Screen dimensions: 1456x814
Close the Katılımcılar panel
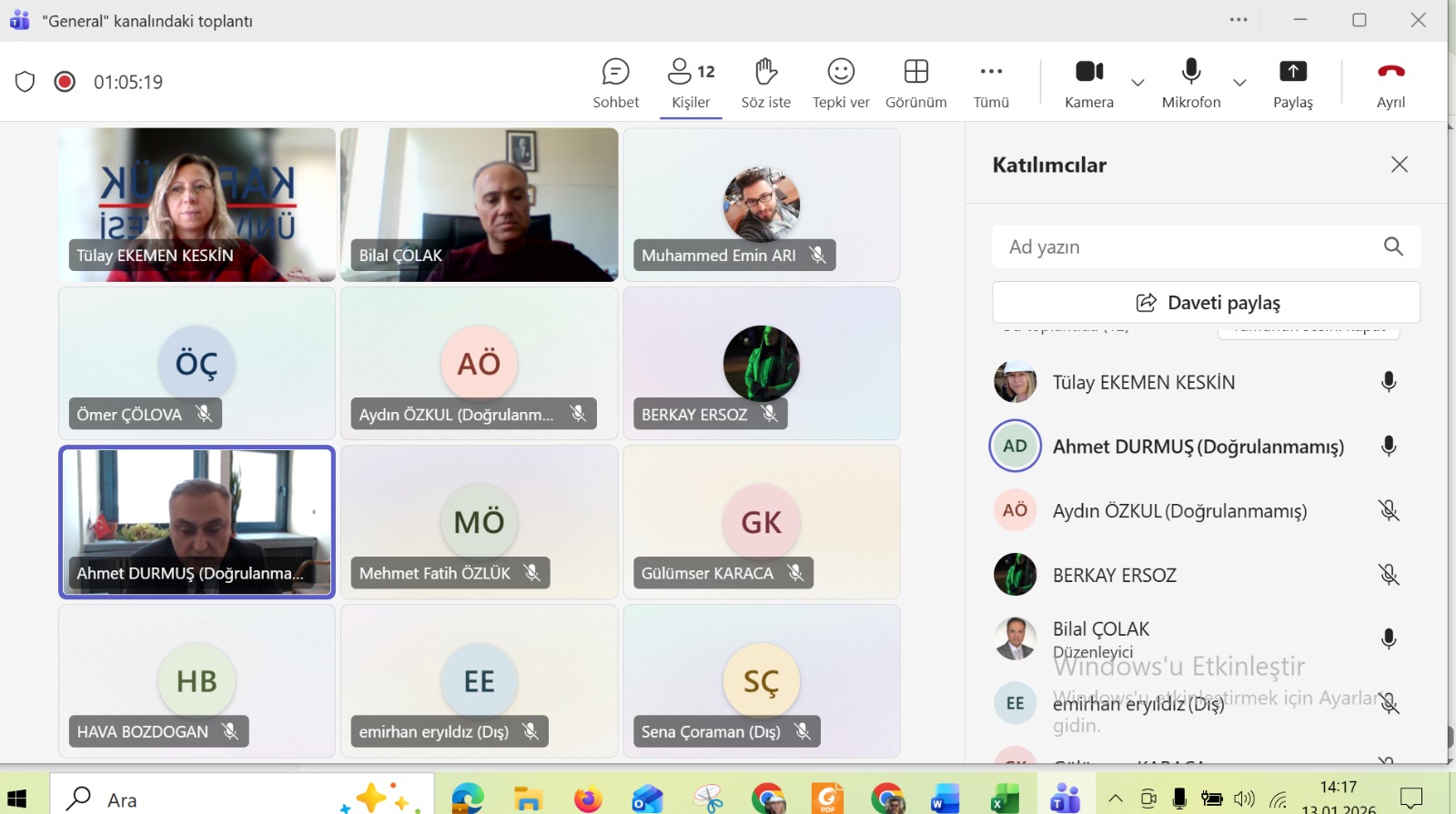coord(1399,165)
